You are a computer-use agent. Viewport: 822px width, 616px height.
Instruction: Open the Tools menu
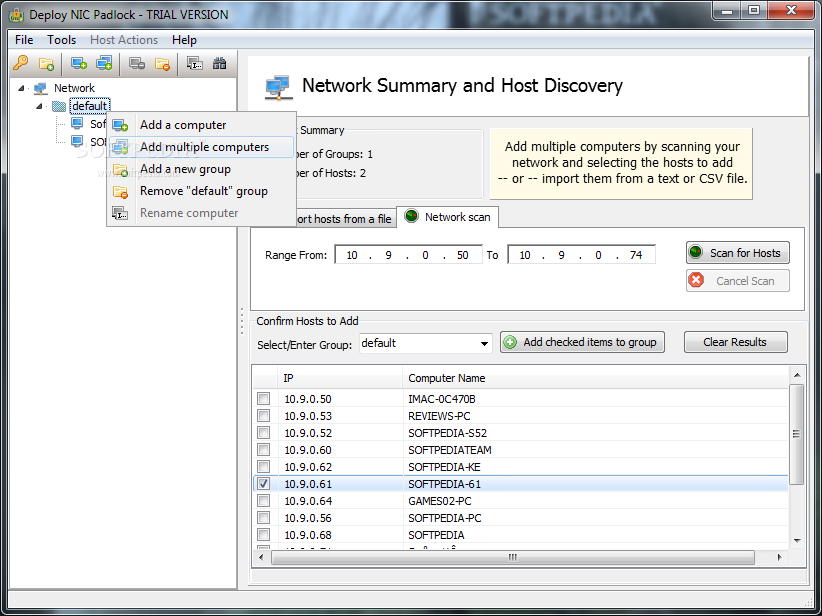(61, 40)
